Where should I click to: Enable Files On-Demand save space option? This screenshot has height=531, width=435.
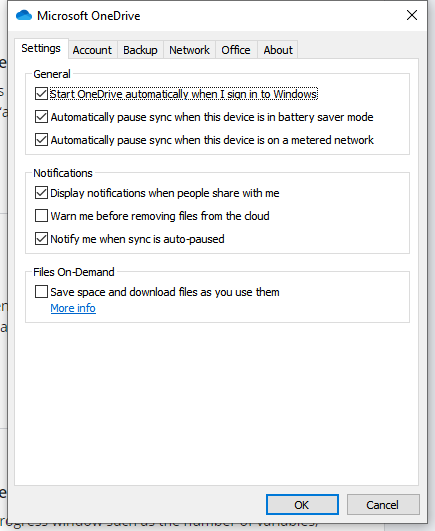click(x=41, y=292)
